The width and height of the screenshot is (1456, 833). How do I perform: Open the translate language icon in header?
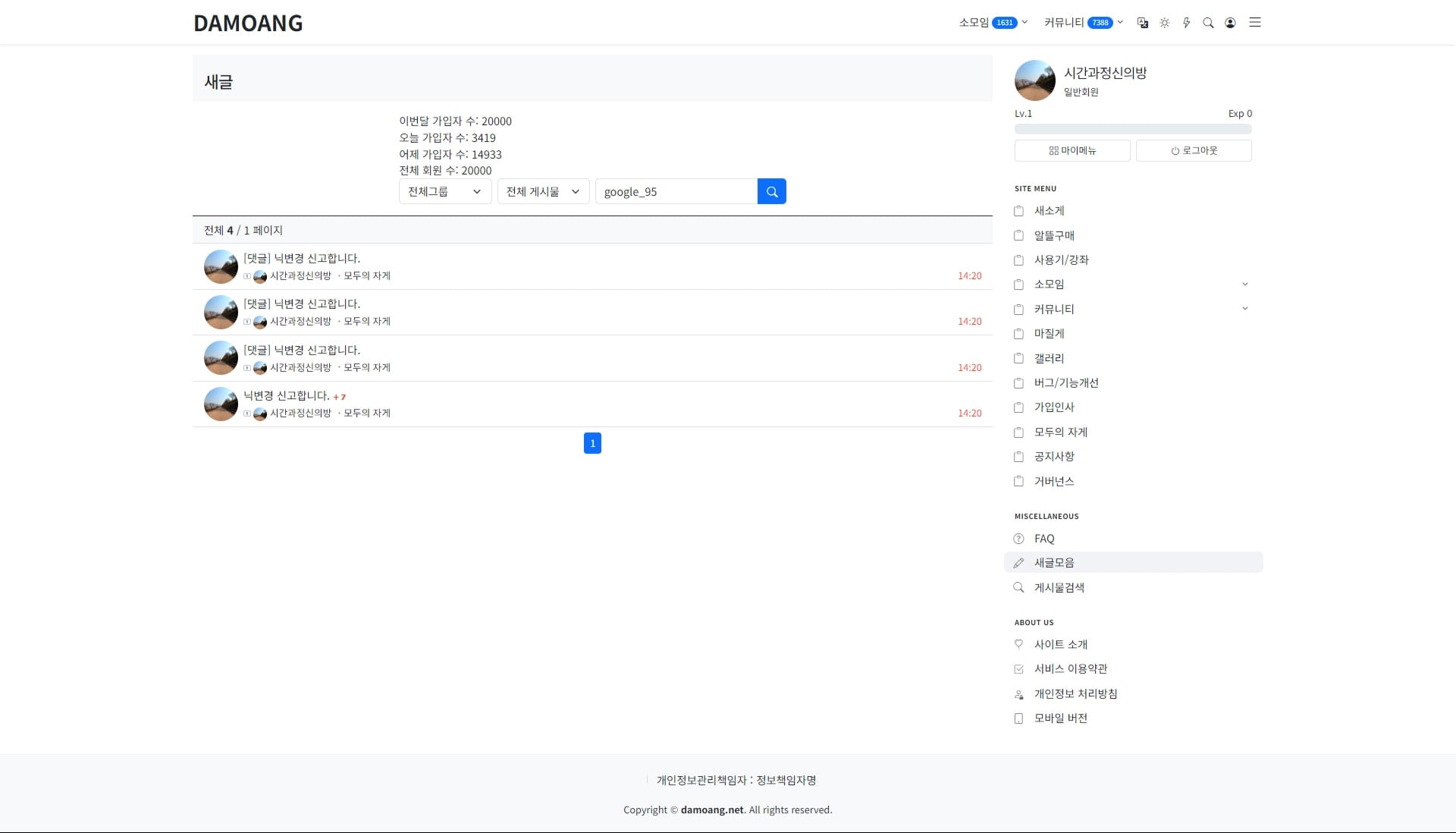click(x=1143, y=23)
